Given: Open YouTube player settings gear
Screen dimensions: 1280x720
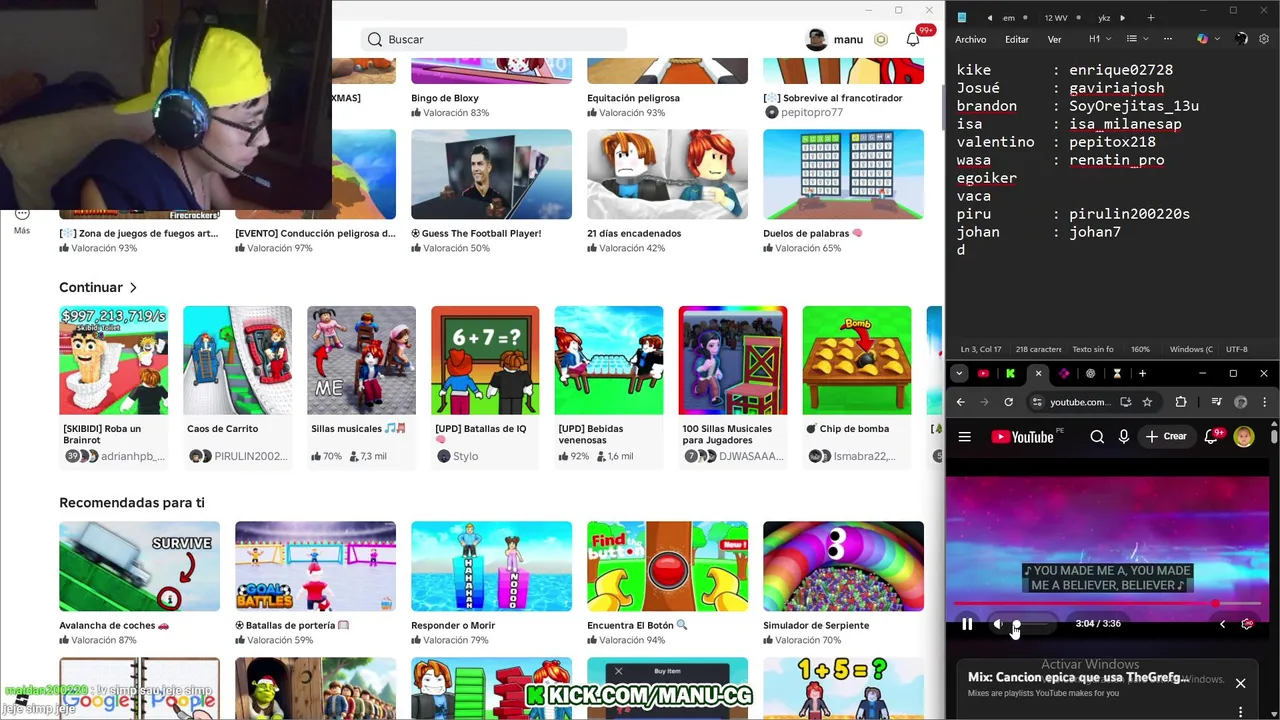Looking at the screenshot, I should 1247,624.
